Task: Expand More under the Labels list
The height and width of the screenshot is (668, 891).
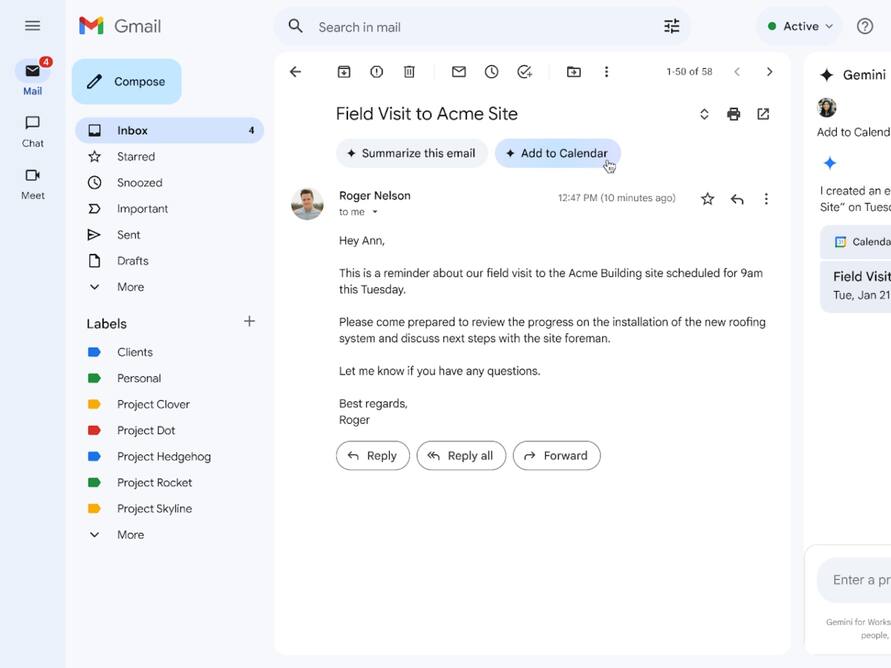Action: point(130,535)
